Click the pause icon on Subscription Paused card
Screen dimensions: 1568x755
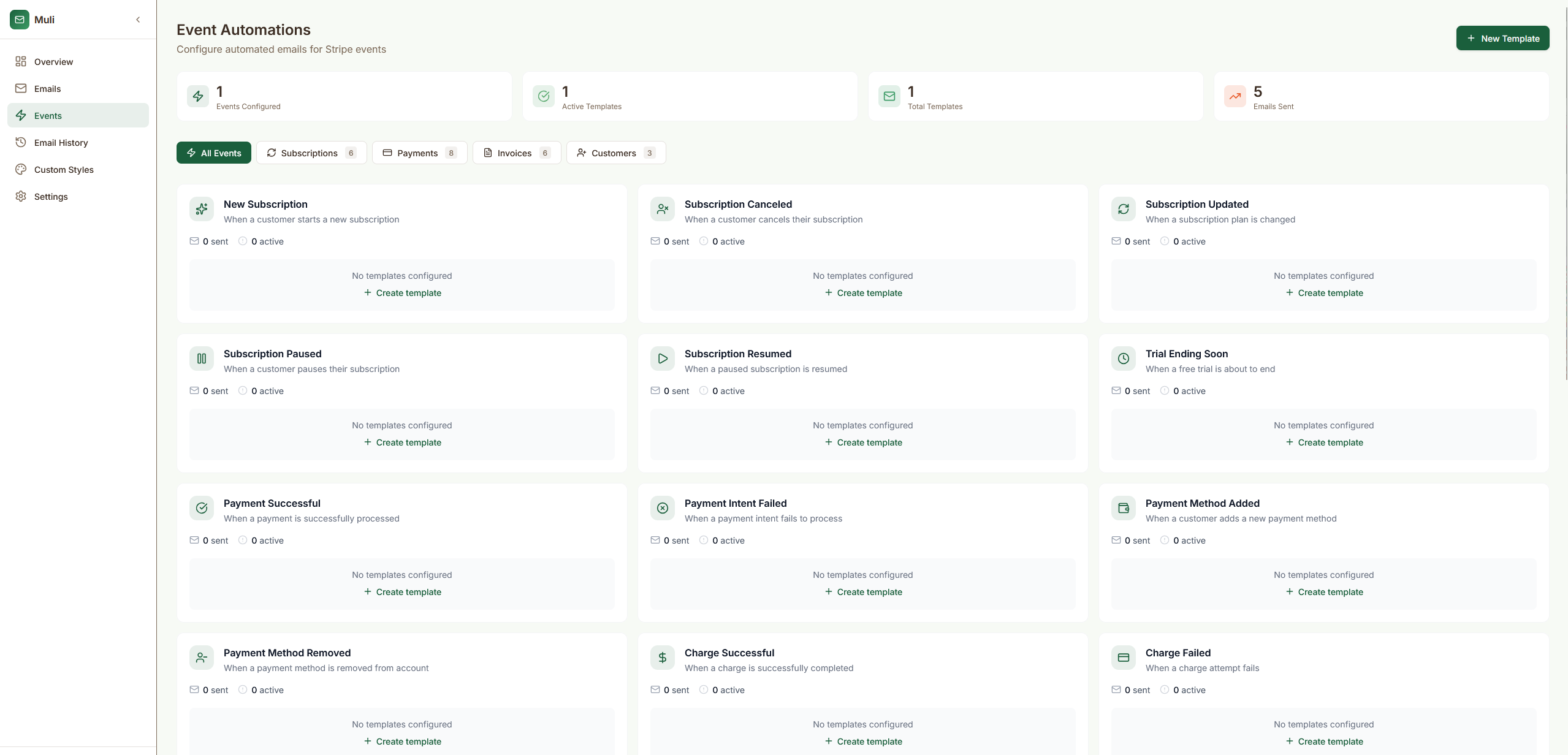point(201,358)
